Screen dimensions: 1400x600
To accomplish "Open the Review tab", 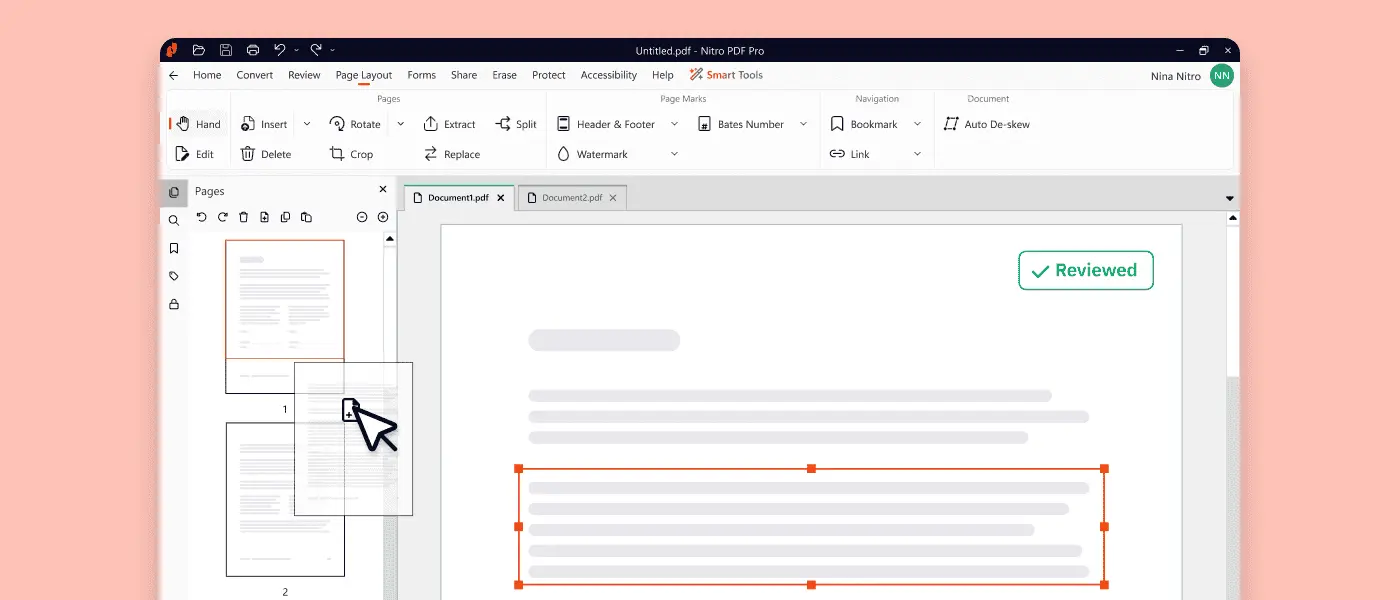I will click(304, 75).
